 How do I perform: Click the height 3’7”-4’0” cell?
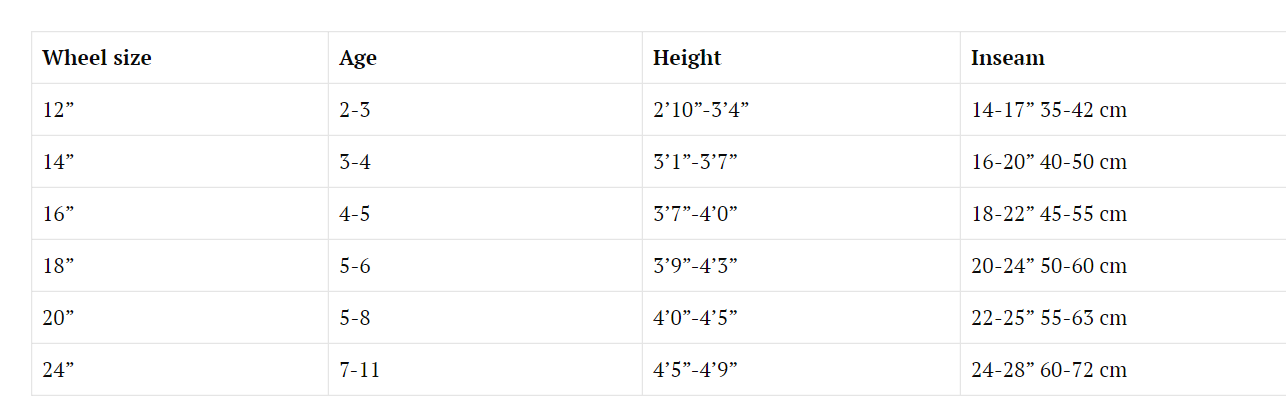(x=801, y=214)
